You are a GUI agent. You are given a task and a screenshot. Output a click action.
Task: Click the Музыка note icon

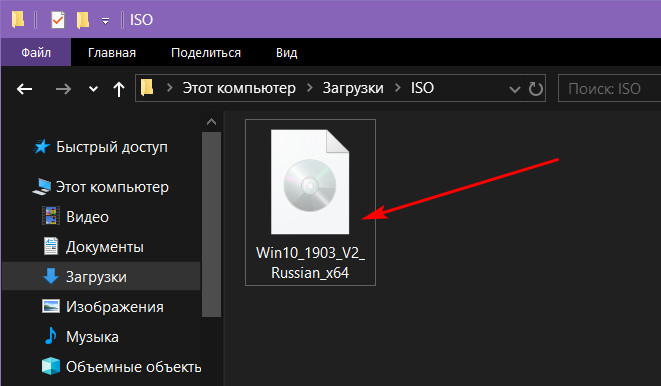51,336
